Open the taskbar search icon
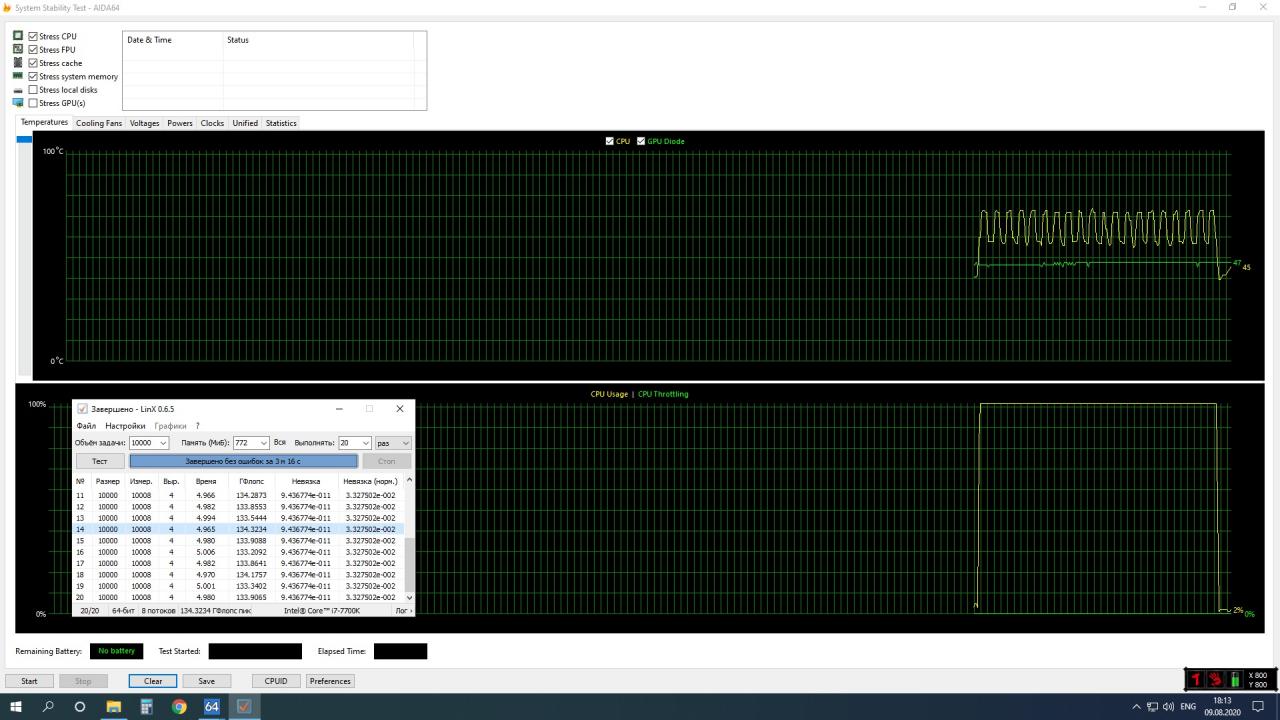Viewport: 1280px width, 720px height. (x=48, y=706)
